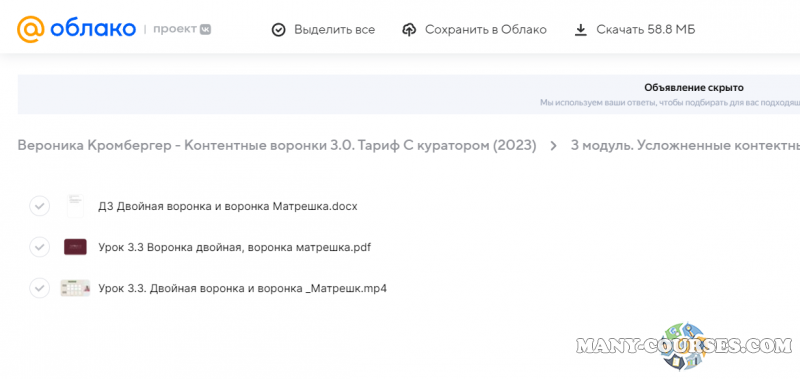The width and height of the screenshot is (800, 379).
Task: Click the download arrow icon
Action: coord(581,30)
